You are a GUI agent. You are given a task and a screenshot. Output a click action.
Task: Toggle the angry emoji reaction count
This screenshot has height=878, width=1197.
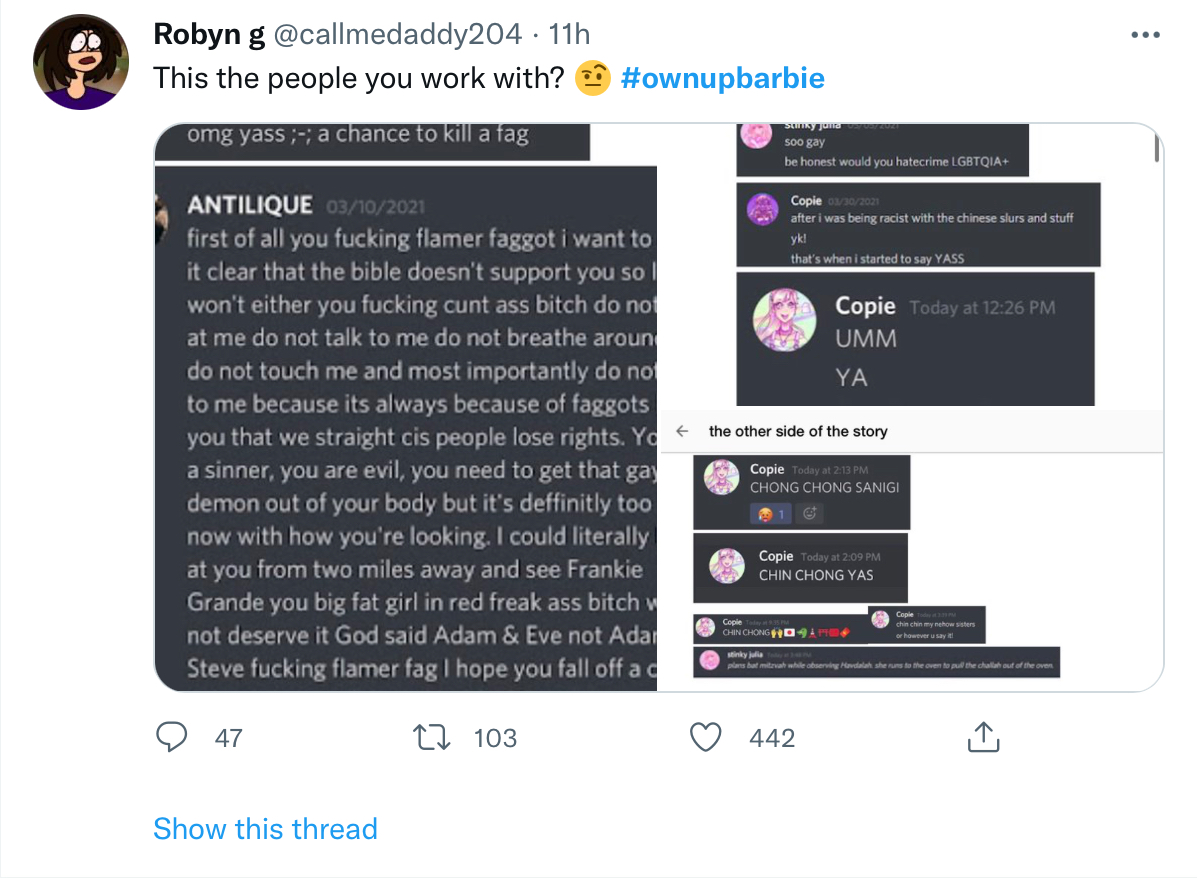pos(770,514)
